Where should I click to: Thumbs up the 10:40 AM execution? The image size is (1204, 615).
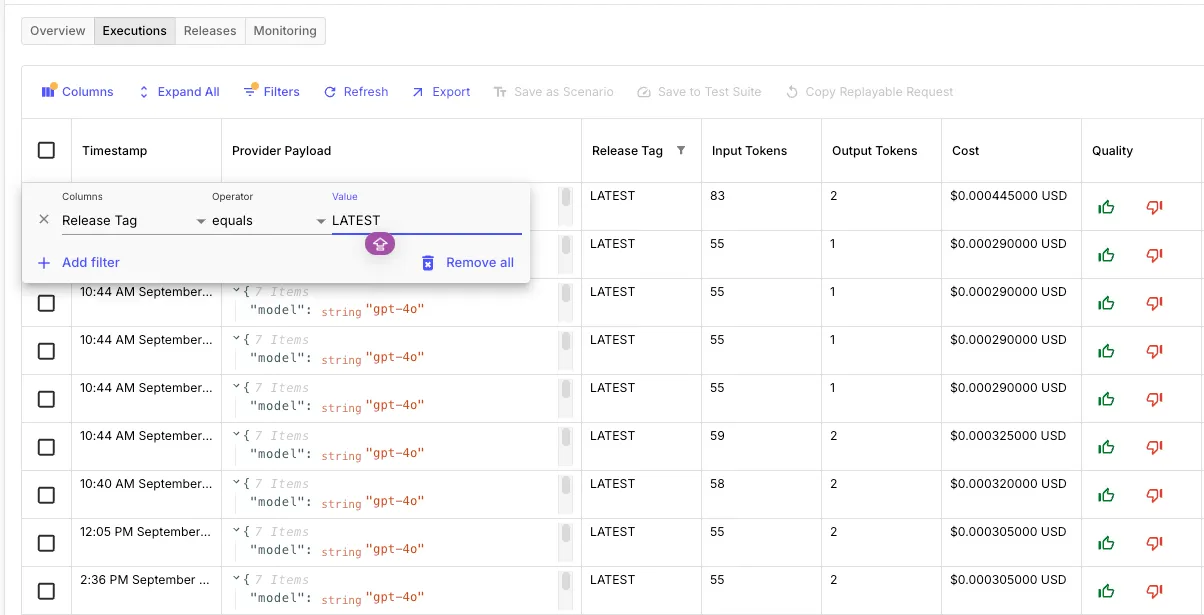(1106, 495)
